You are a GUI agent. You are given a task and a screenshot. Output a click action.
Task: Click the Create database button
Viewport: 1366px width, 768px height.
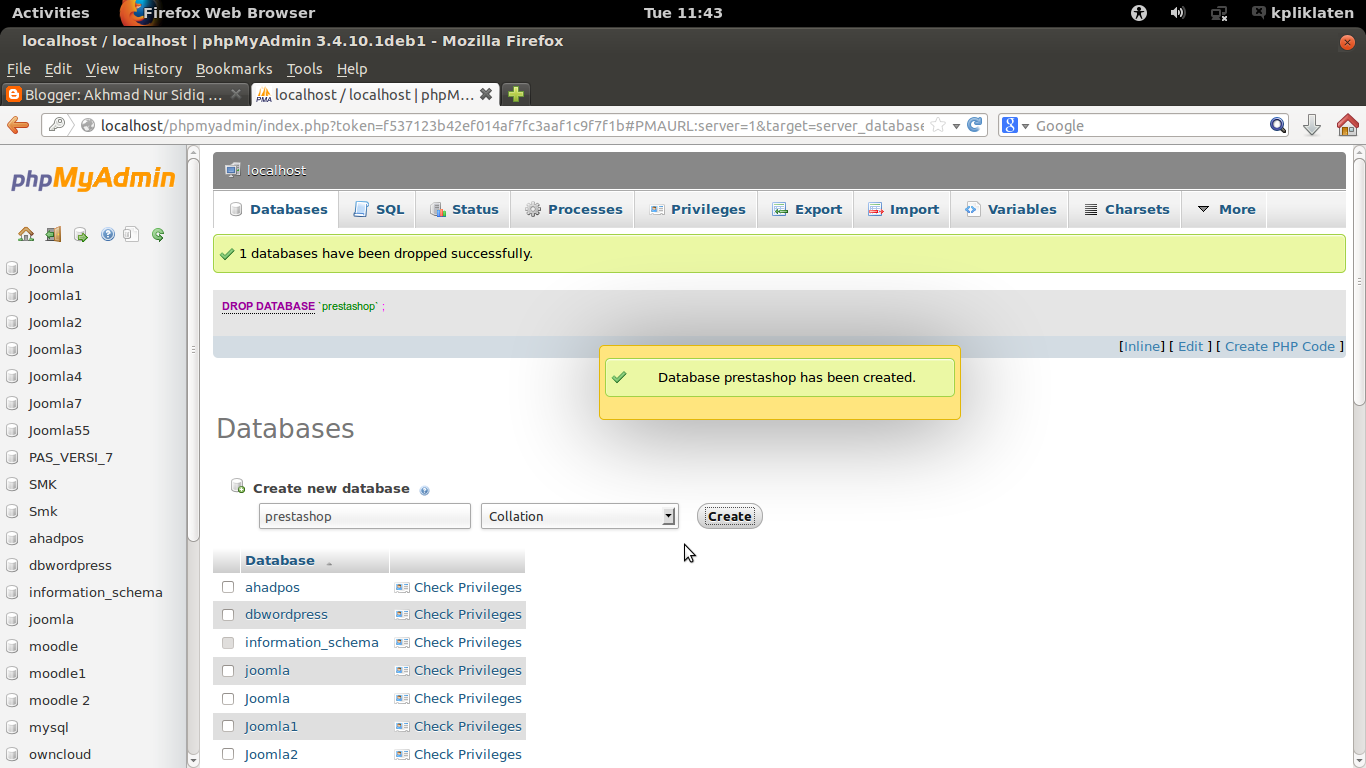pos(730,516)
